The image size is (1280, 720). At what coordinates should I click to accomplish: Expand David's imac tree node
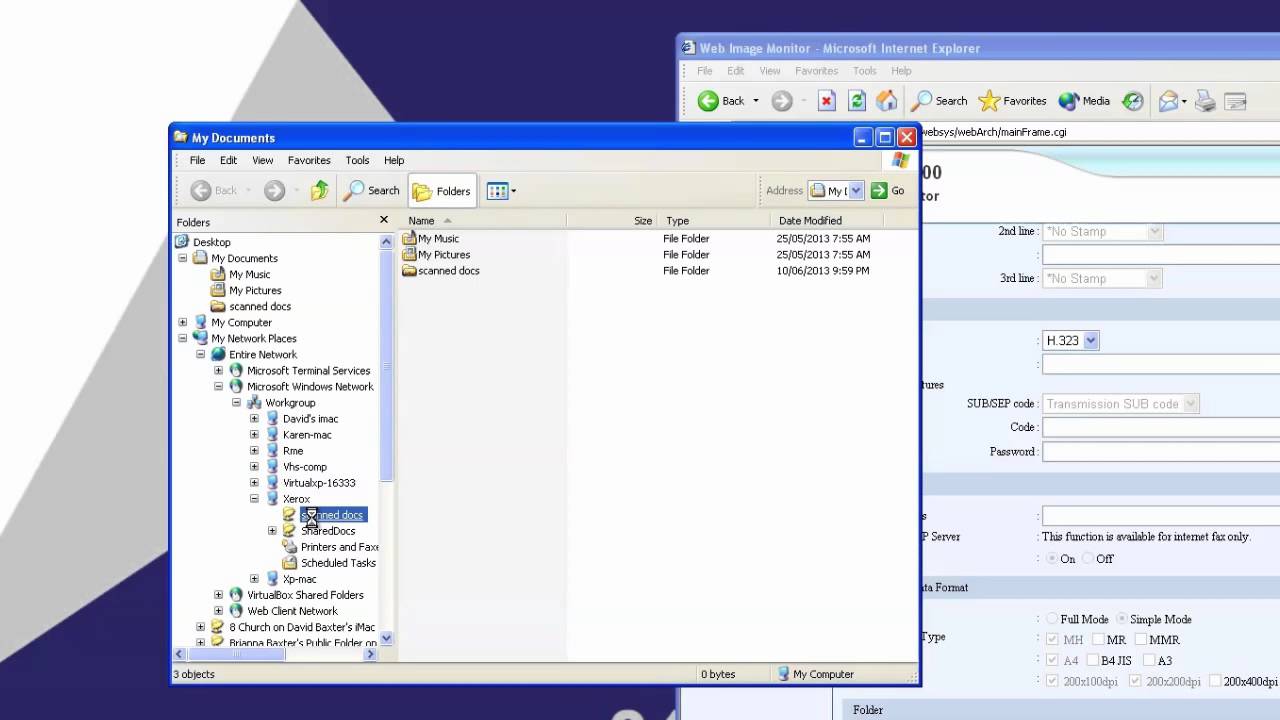(255, 418)
